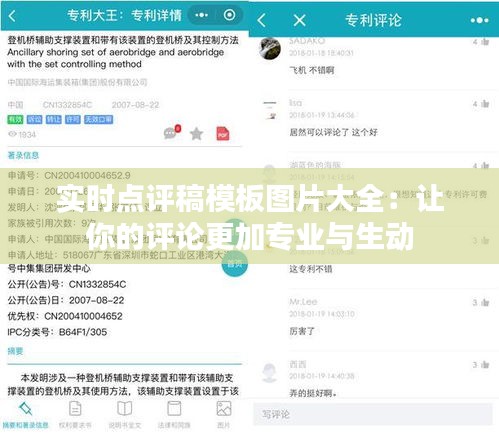Click the 写评论 comment input field
Screen dimensions: 499x433
(373, 414)
